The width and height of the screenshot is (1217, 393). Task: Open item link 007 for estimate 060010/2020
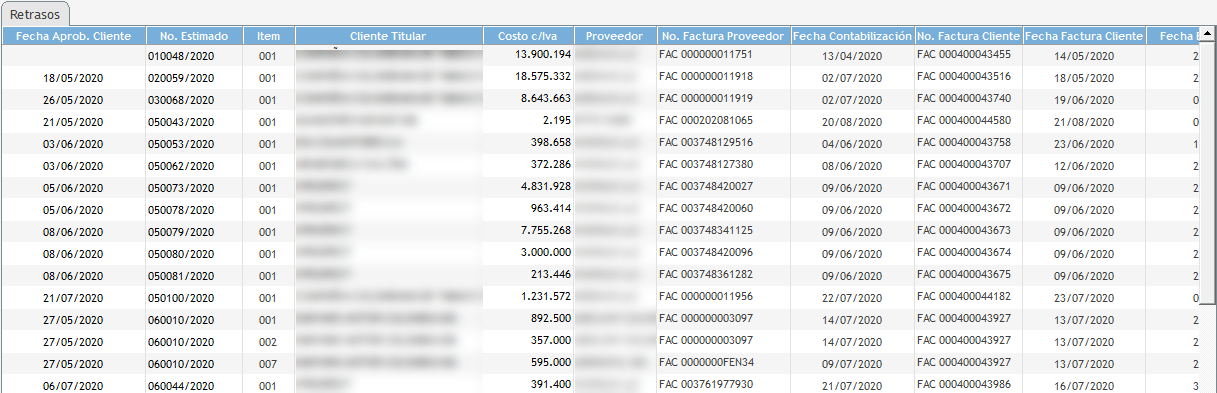267,363
